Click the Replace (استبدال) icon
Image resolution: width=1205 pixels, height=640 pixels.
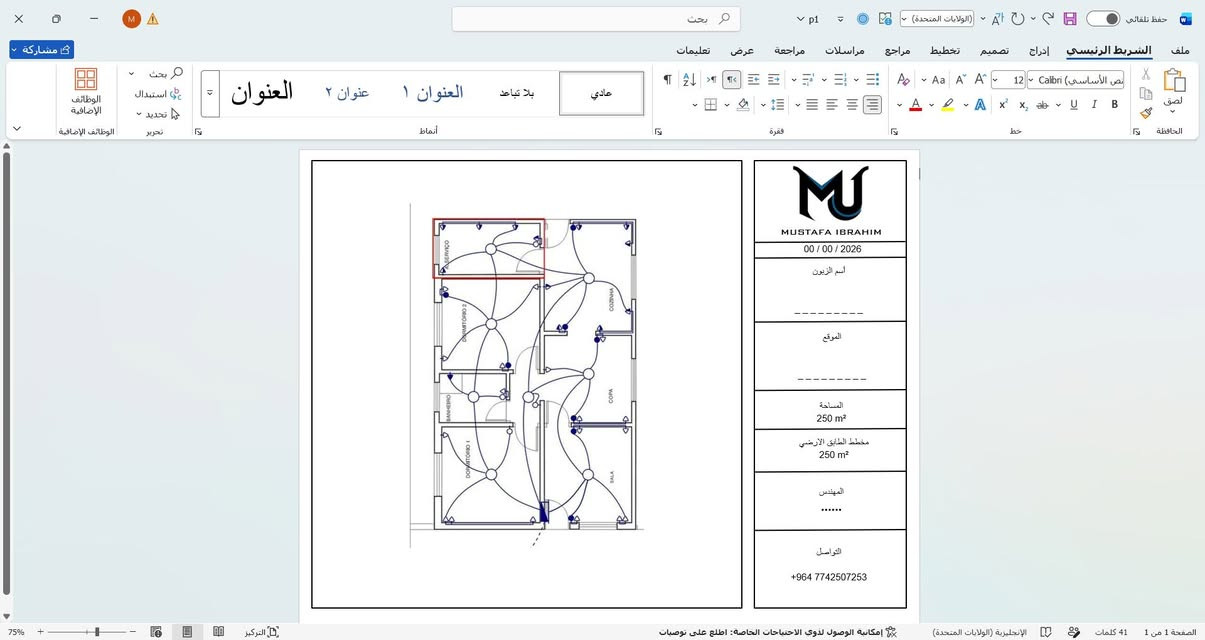pos(176,94)
